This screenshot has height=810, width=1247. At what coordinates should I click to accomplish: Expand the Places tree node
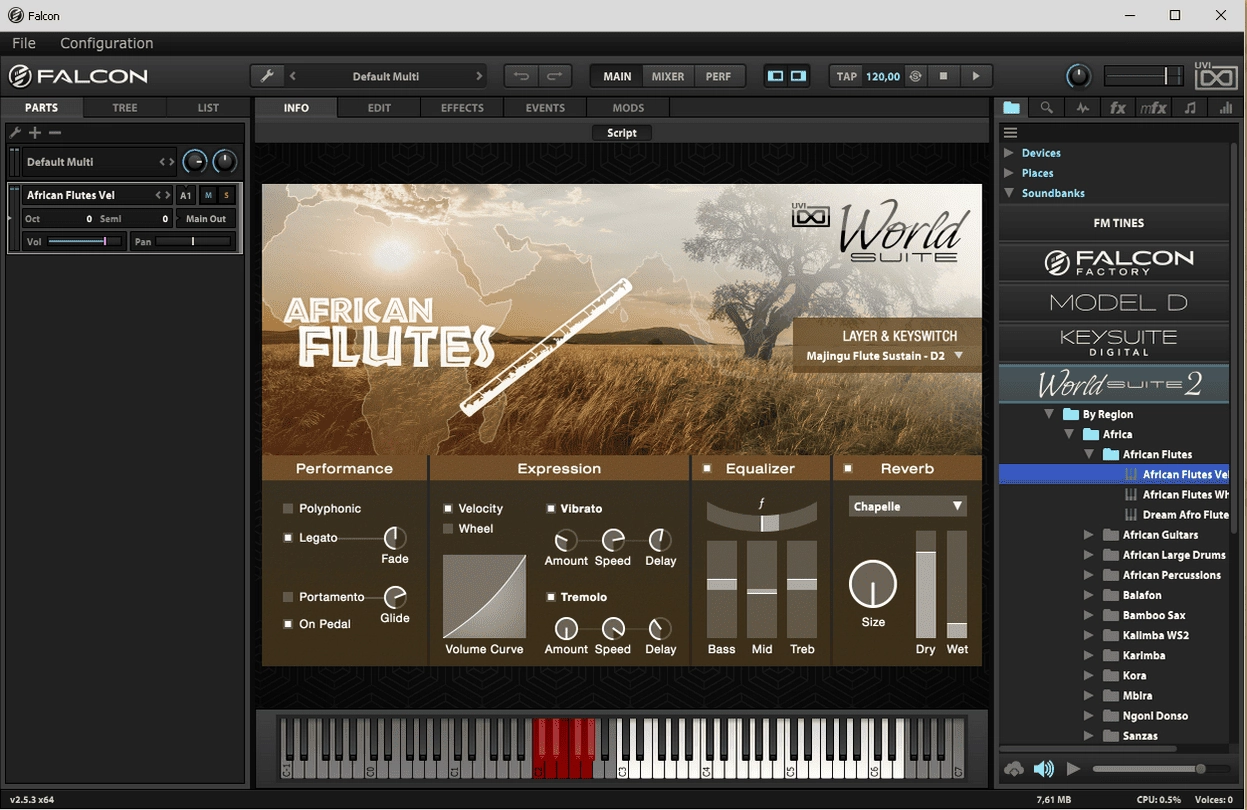tap(1009, 173)
